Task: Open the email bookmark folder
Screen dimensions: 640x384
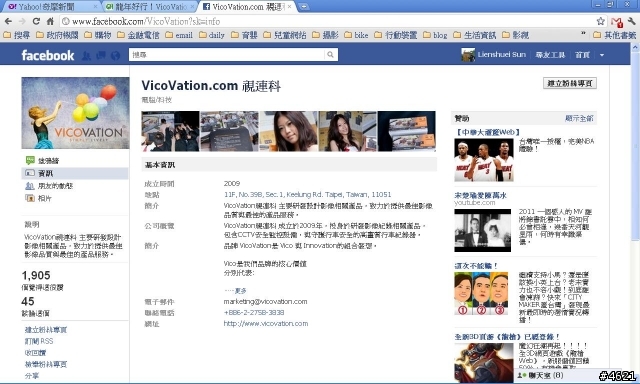Action: click(179, 35)
